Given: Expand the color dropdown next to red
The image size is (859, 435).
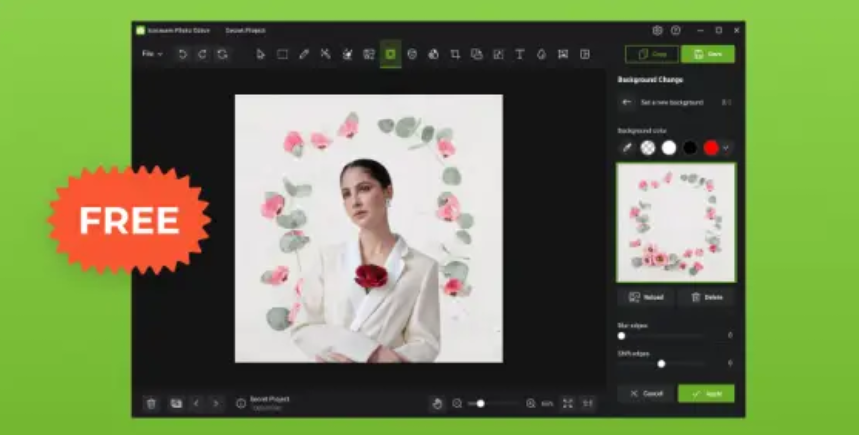Looking at the screenshot, I should coord(726,148).
